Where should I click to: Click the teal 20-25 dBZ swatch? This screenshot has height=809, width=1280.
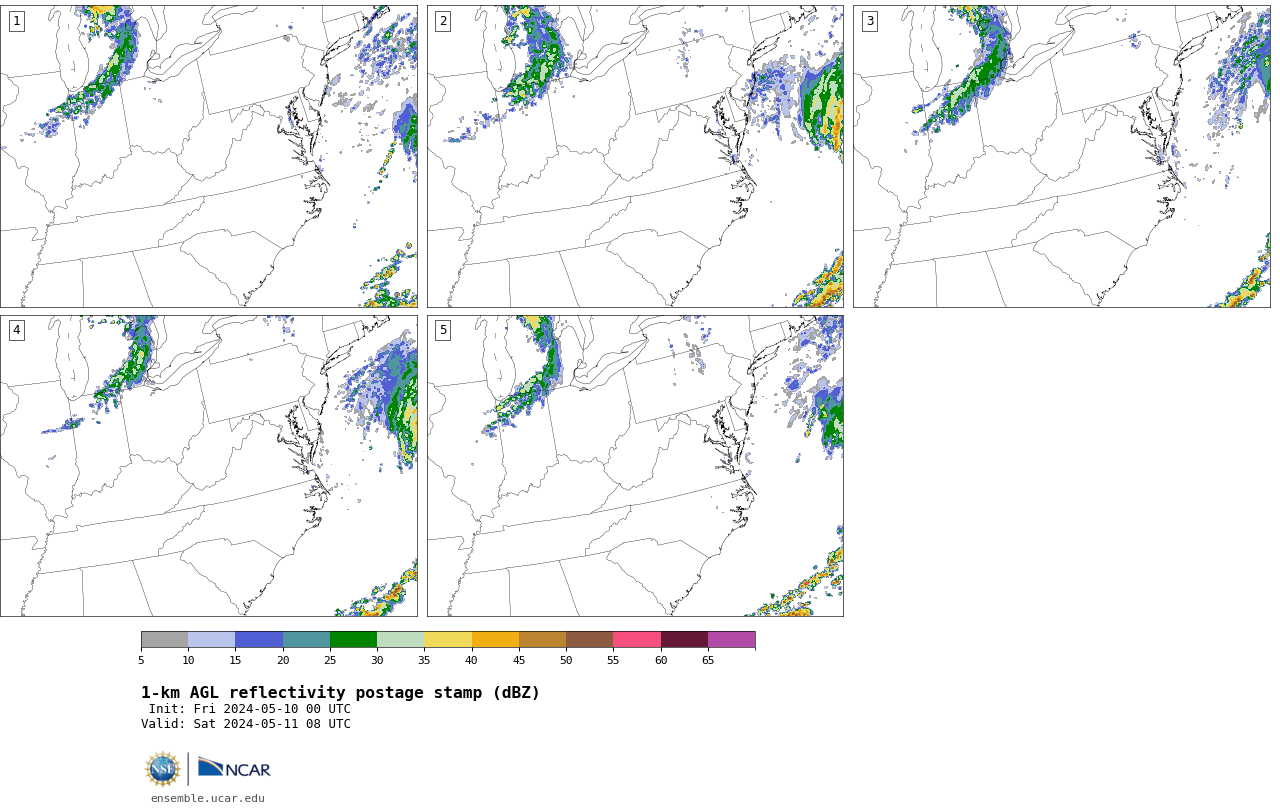point(306,640)
